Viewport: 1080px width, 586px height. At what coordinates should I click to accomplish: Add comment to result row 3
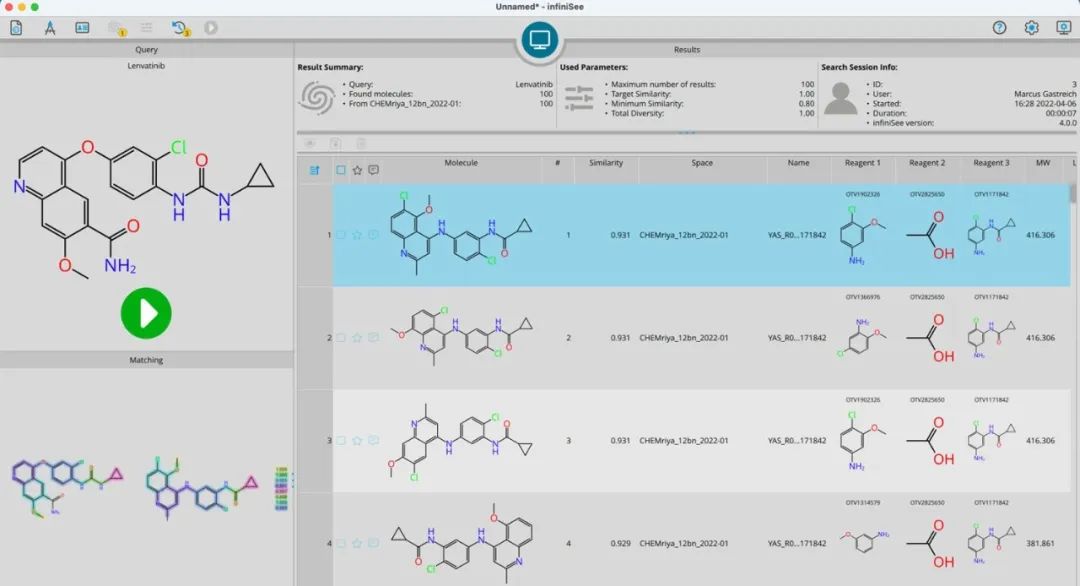[373, 440]
